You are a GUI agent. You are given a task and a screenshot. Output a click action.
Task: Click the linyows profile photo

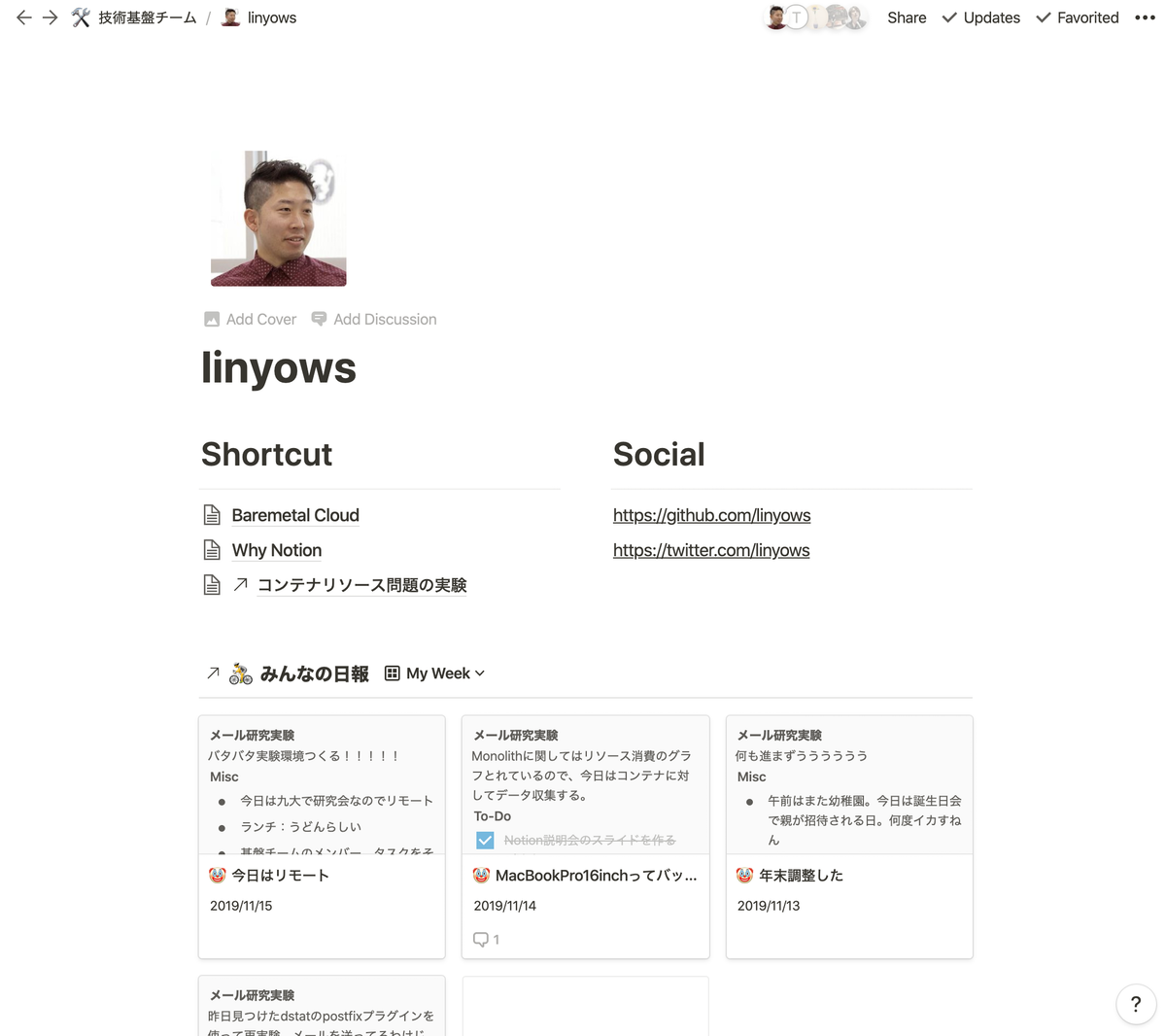pyautogui.click(x=279, y=219)
